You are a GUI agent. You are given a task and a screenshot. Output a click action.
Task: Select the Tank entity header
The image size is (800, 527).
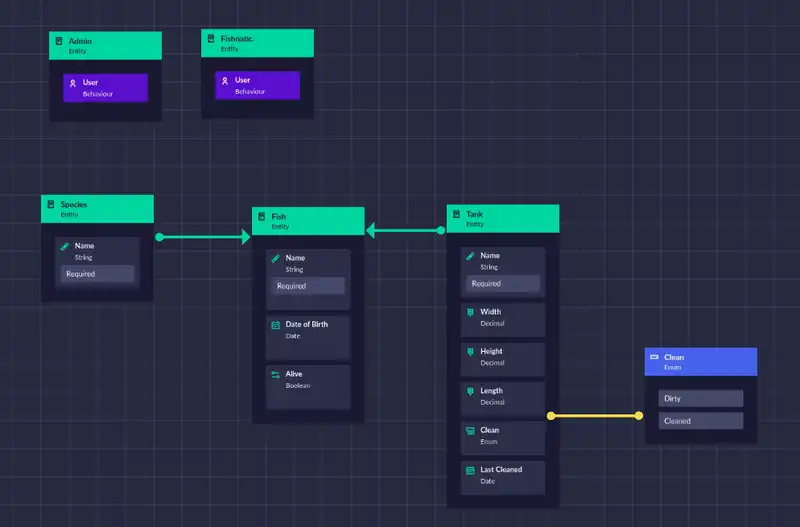pyautogui.click(x=502, y=218)
